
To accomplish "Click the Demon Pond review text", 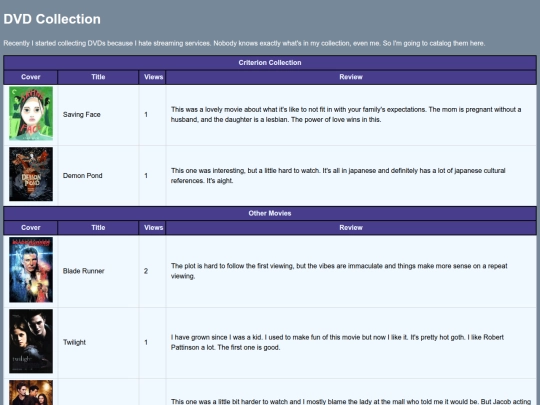I will pos(338,176).
